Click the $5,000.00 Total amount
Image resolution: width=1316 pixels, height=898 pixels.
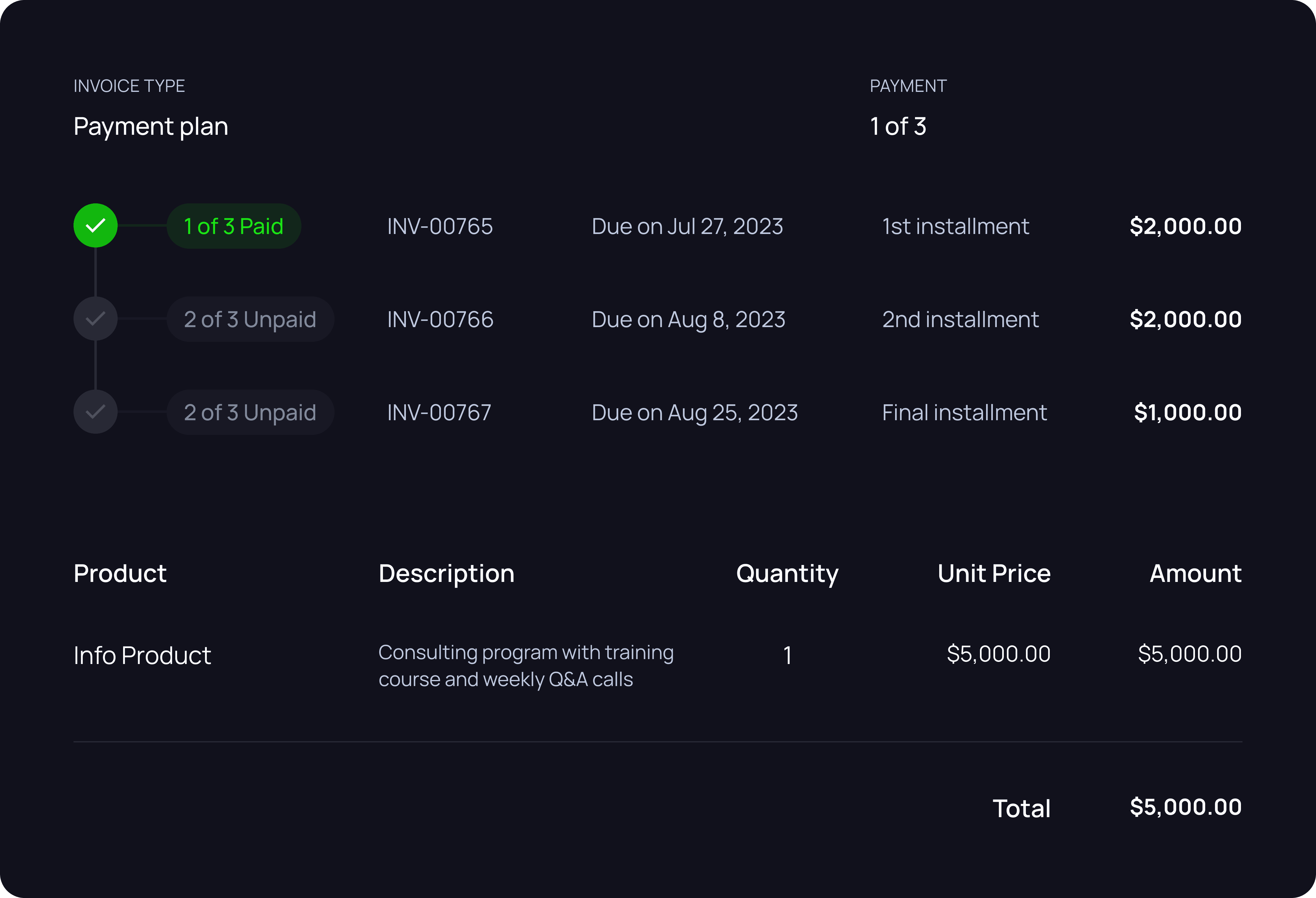click(1185, 807)
